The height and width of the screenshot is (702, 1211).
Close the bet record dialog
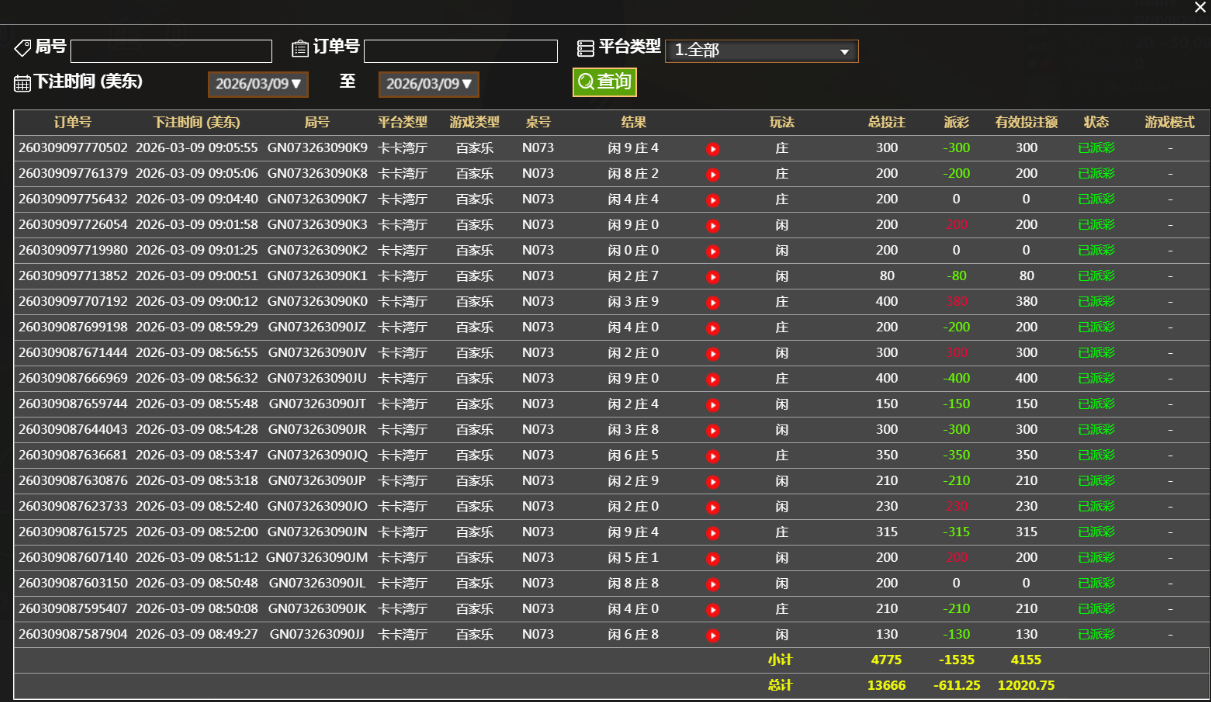[x=1200, y=8]
